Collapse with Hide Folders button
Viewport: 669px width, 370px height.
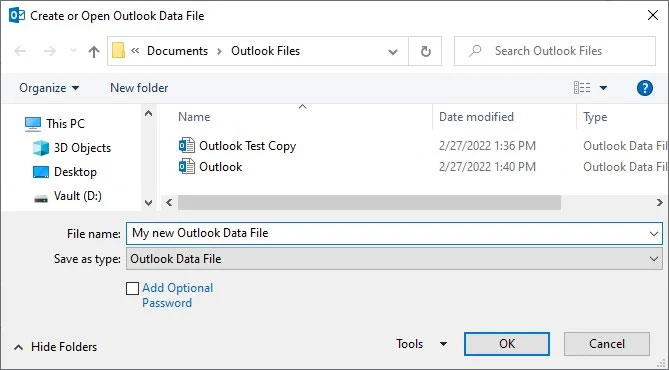[55, 347]
